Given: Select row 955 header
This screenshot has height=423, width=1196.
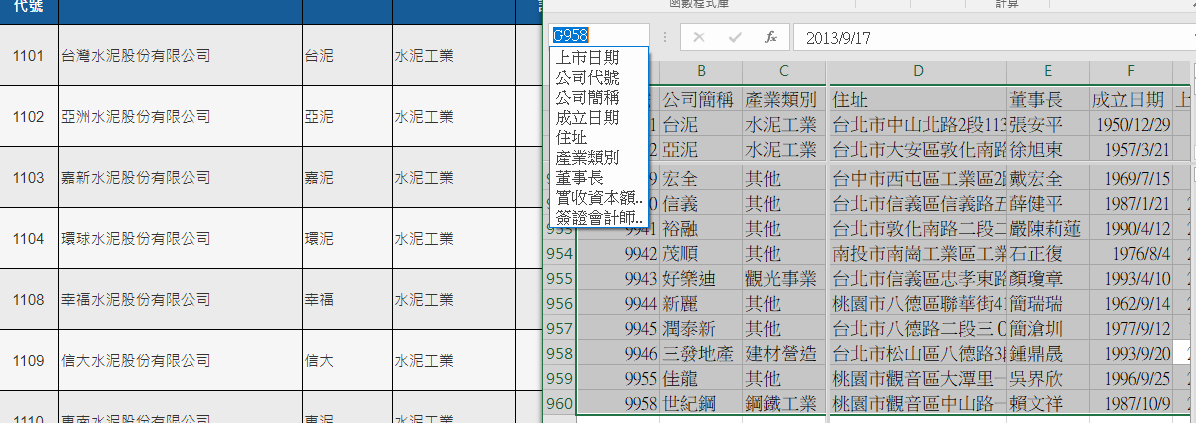Looking at the screenshot, I should tap(560, 278).
